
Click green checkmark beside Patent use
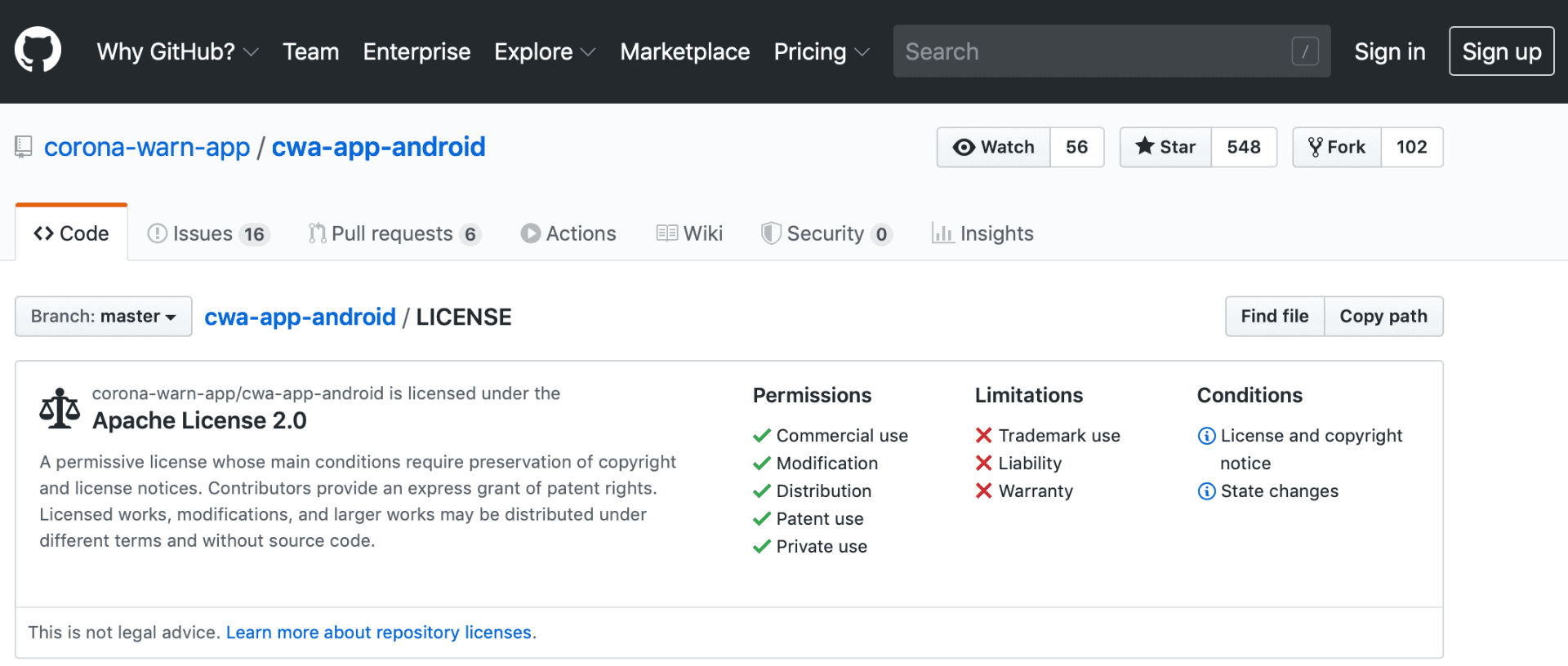[762, 519]
